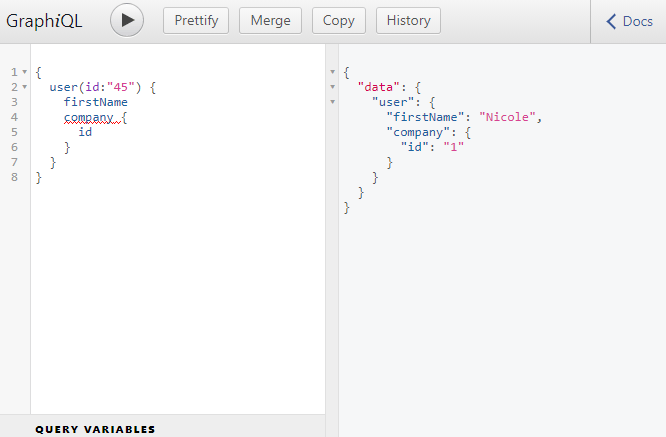
Task: Collapse the query root at line 1
Action: (24, 73)
